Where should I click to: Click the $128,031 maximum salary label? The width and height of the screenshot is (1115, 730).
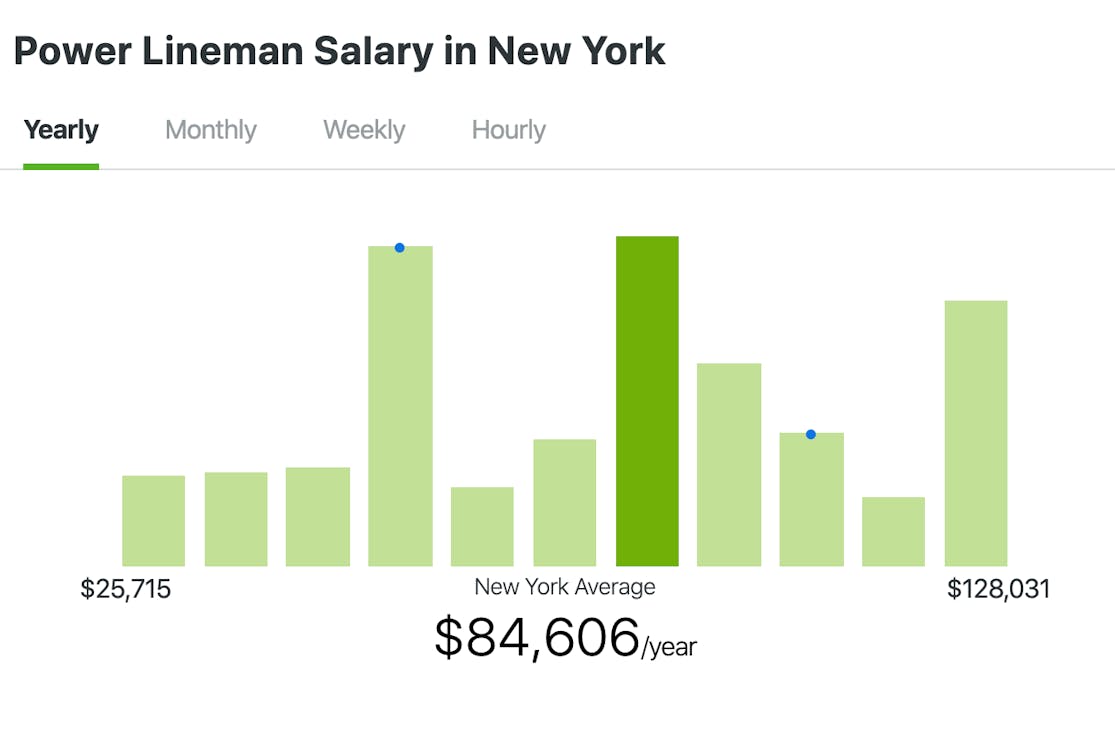998,589
